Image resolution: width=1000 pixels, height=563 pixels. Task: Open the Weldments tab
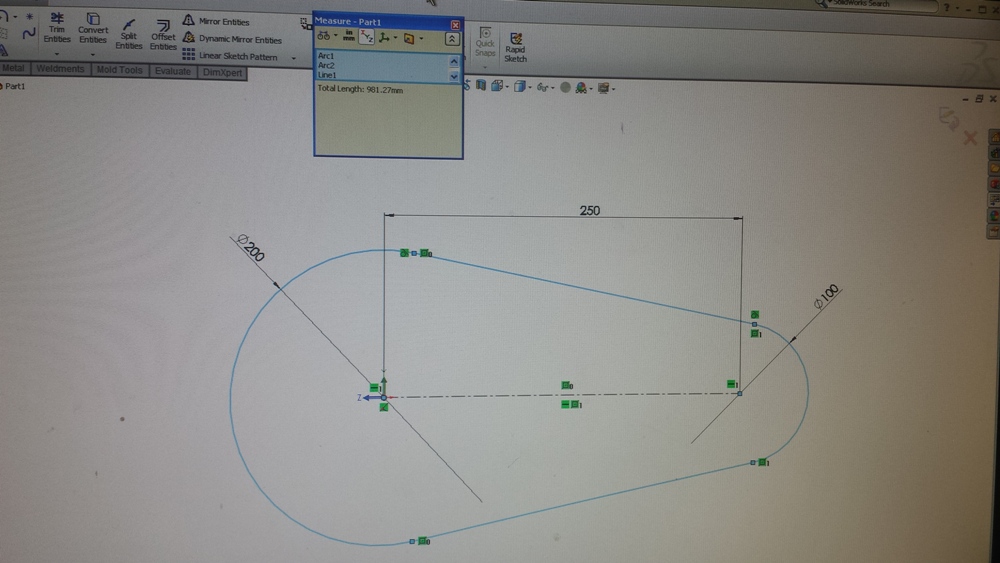click(x=60, y=70)
